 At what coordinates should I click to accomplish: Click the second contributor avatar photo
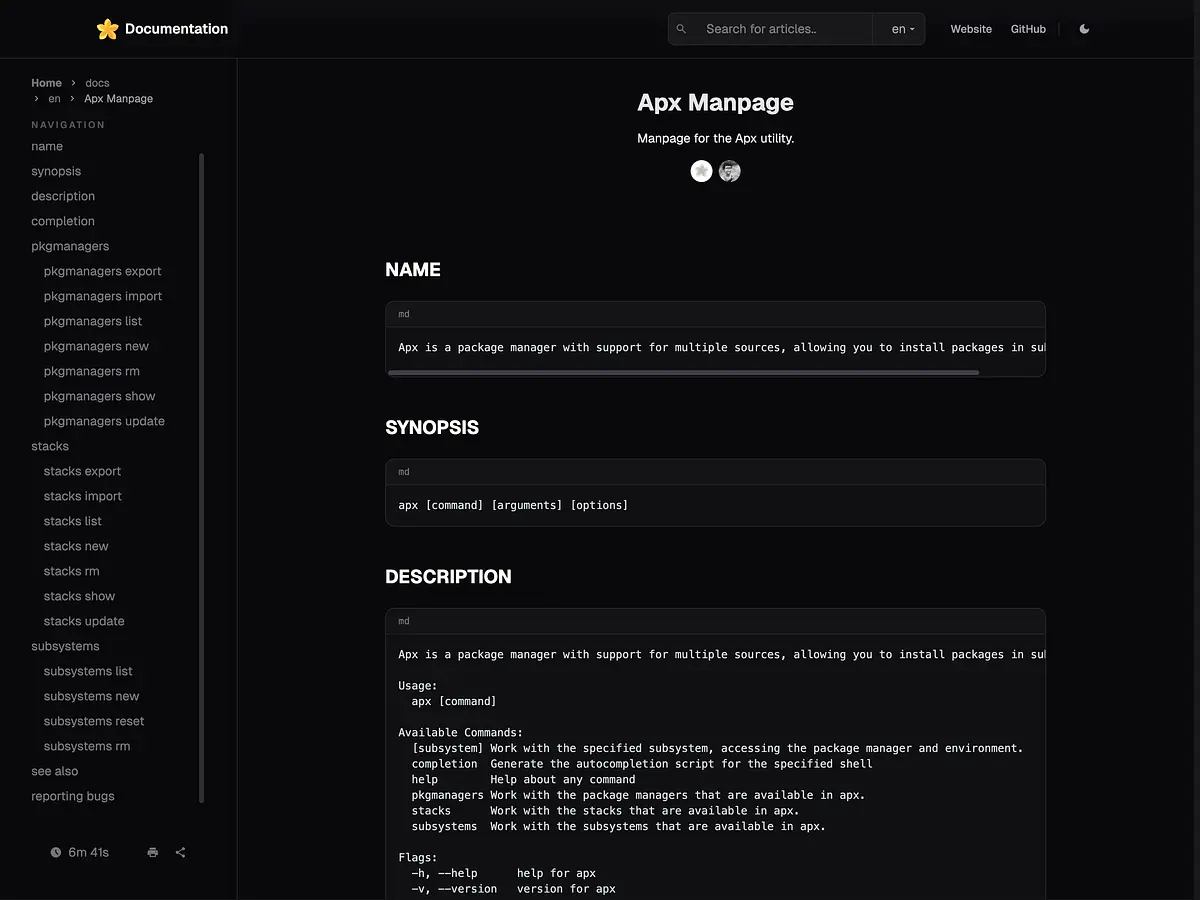tap(730, 171)
